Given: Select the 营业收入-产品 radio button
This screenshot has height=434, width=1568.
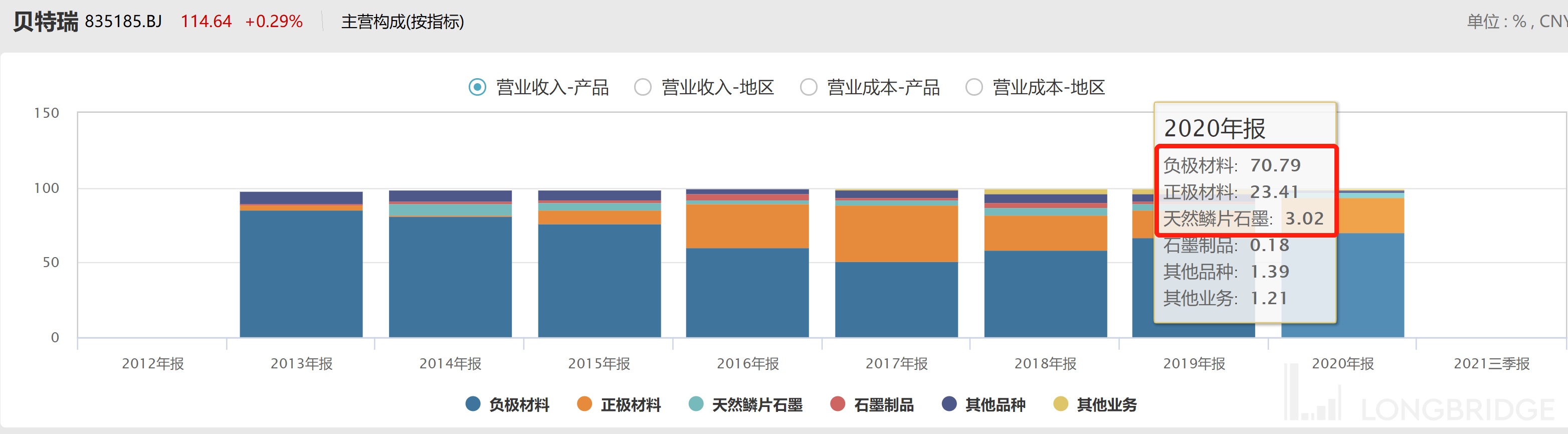Looking at the screenshot, I should pos(477,87).
